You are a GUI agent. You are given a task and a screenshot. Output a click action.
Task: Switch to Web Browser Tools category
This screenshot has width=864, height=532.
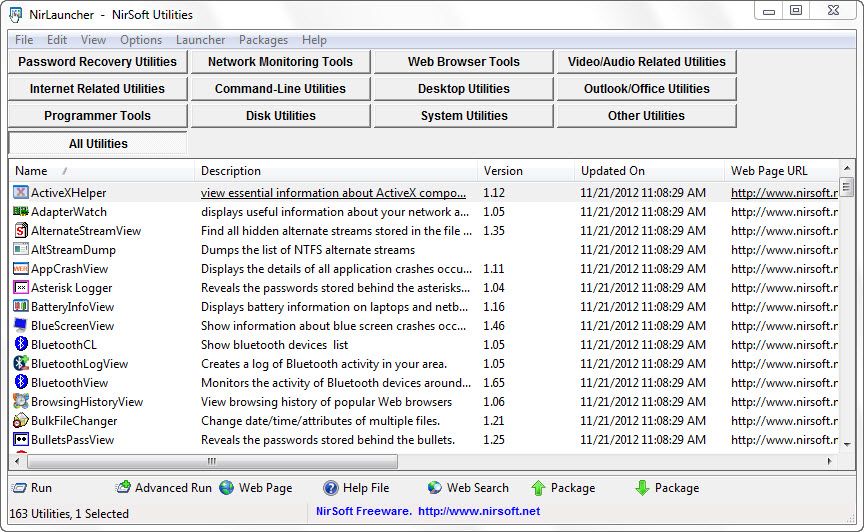[463, 62]
